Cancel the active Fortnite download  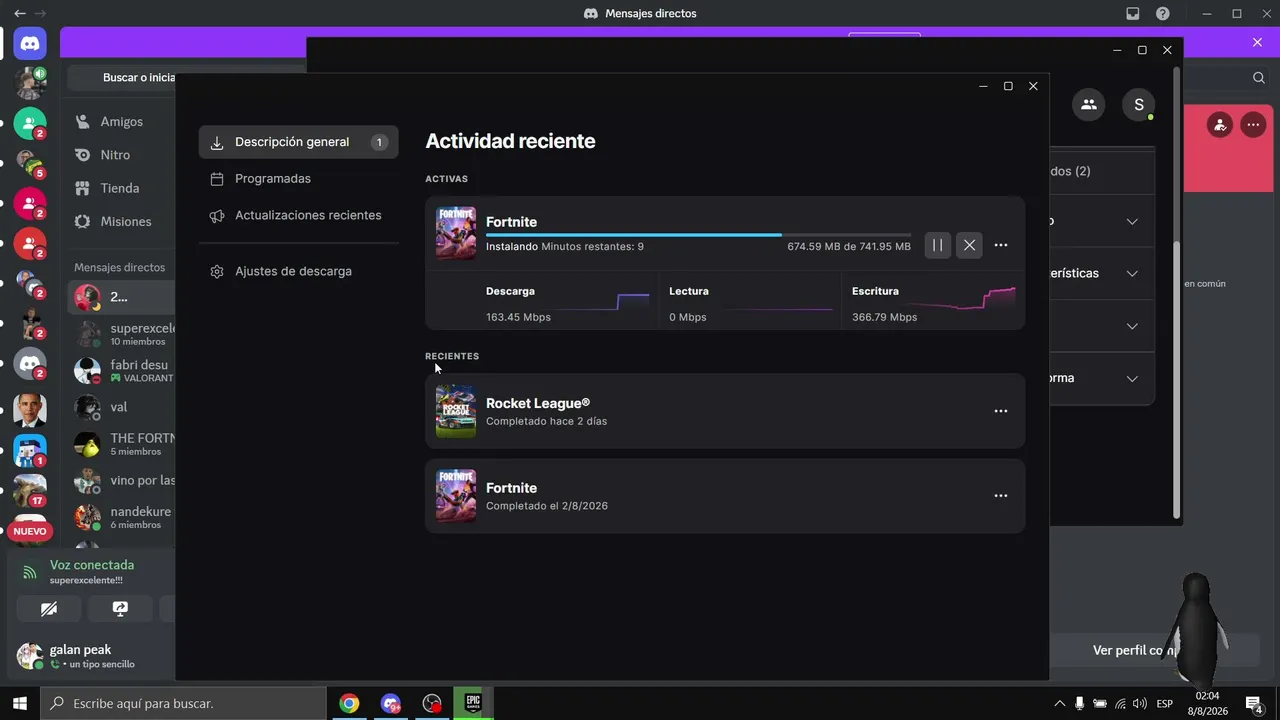coord(969,245)
